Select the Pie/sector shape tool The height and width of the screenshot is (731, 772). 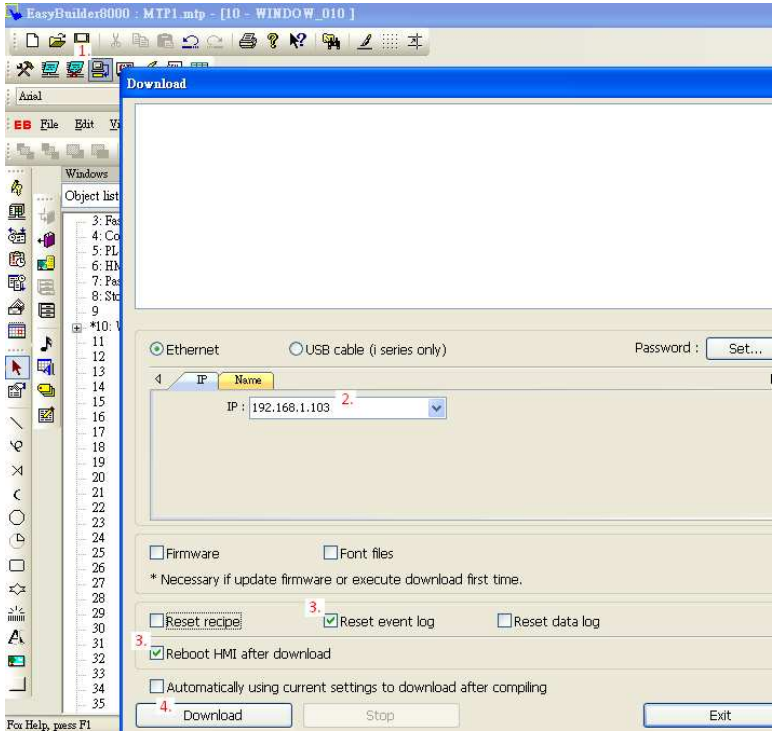(17, 541)
